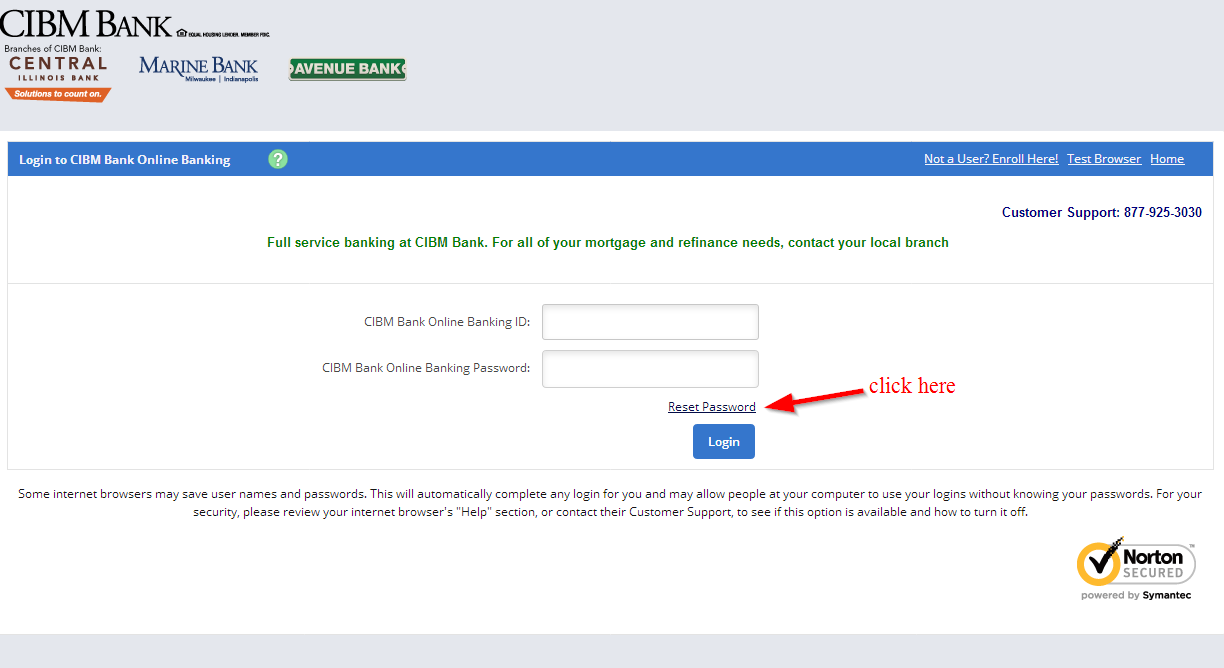Screen dimensions: 1224x668
Task: Click the Avenue Bank logo
Action: click(347, 69)
